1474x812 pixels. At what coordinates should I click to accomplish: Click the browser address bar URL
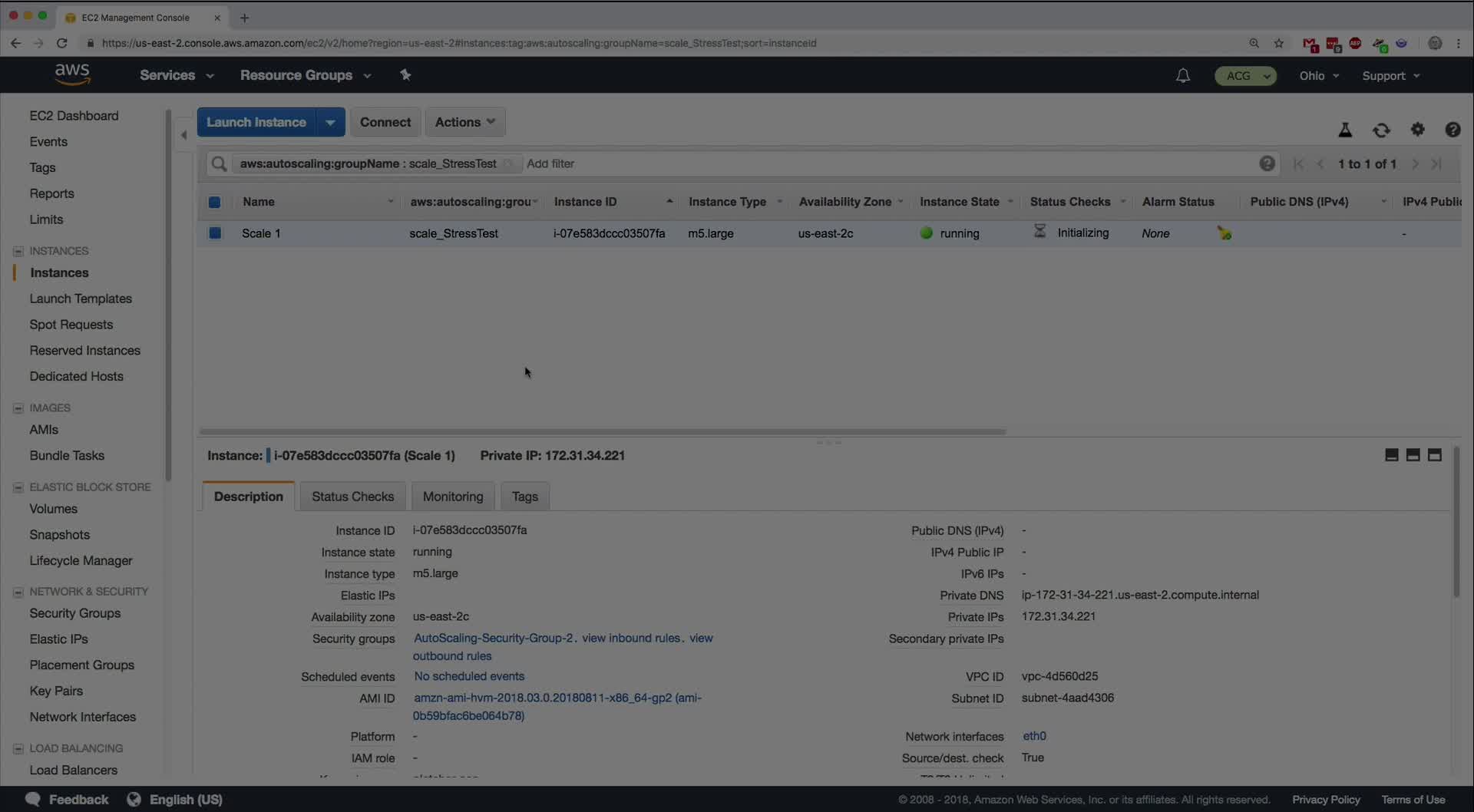pos(459,43)
